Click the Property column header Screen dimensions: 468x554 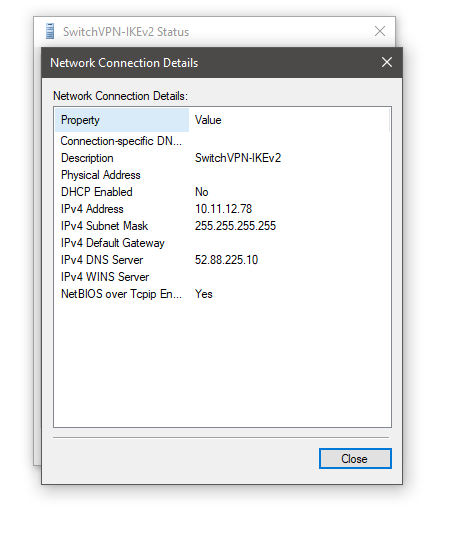coord(122,120)
